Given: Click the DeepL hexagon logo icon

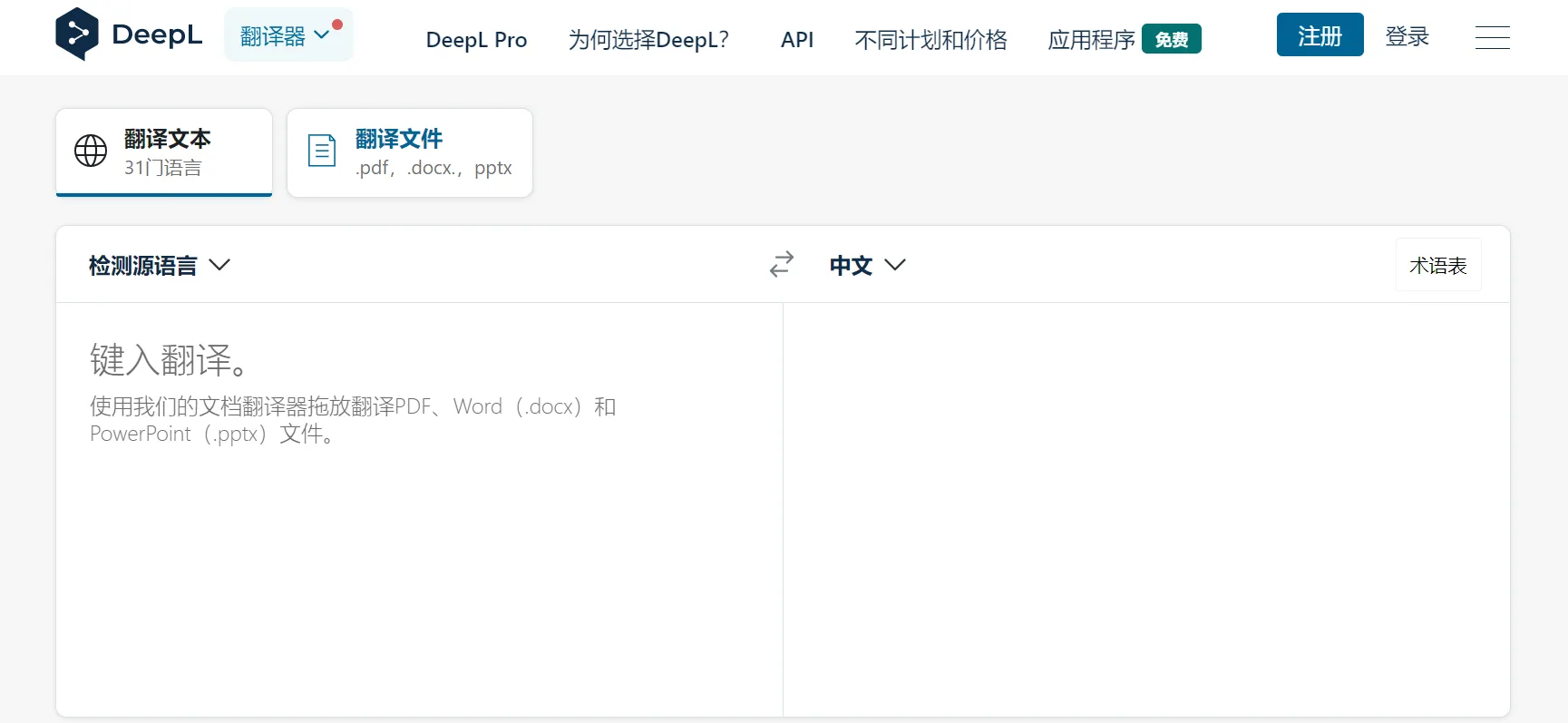Looking at the screenshot, I should pos(77,34).
